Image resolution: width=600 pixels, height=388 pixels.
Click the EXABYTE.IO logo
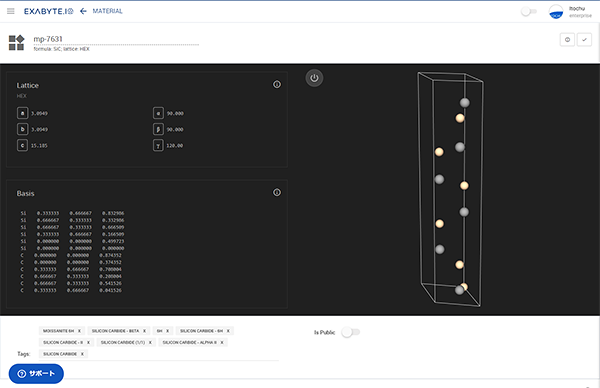click(x=49, y=11)
